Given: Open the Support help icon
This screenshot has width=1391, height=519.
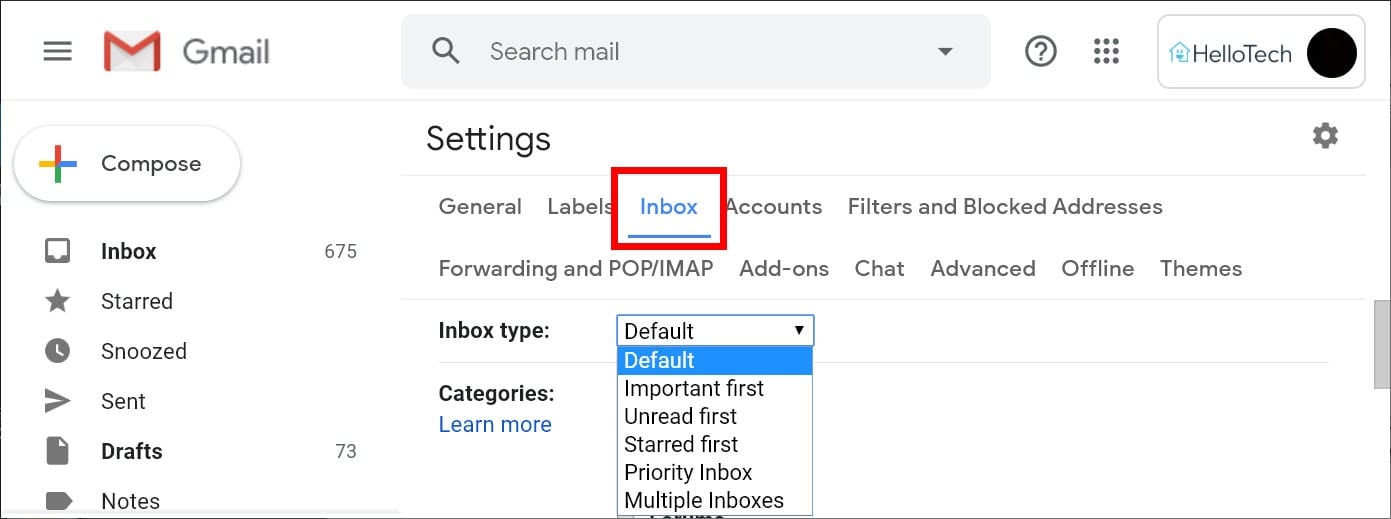Looking at the screenshot, I should pyautogui.click(x=1041, y=51).
